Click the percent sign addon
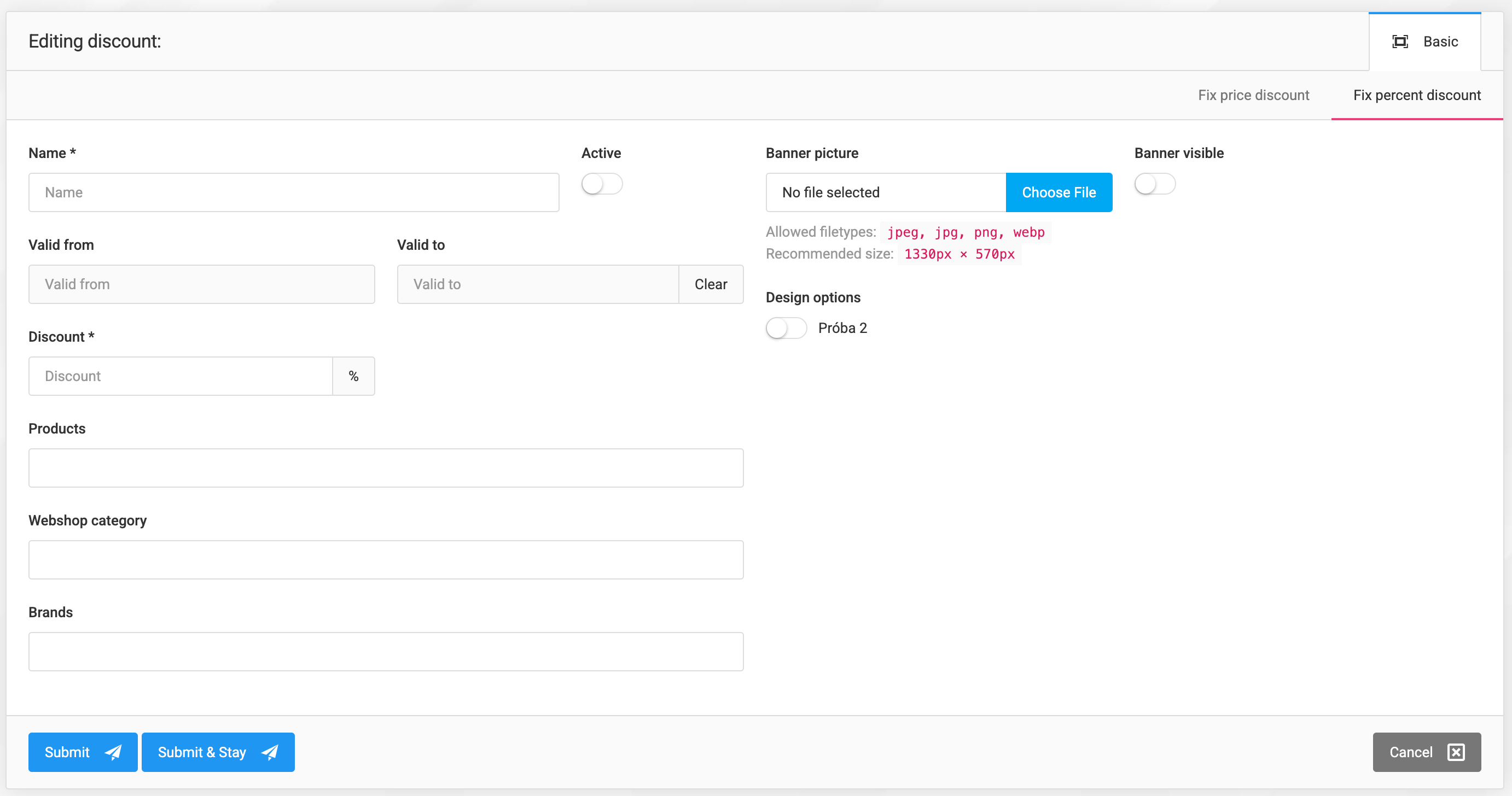1512x796 pixels. 353,376
